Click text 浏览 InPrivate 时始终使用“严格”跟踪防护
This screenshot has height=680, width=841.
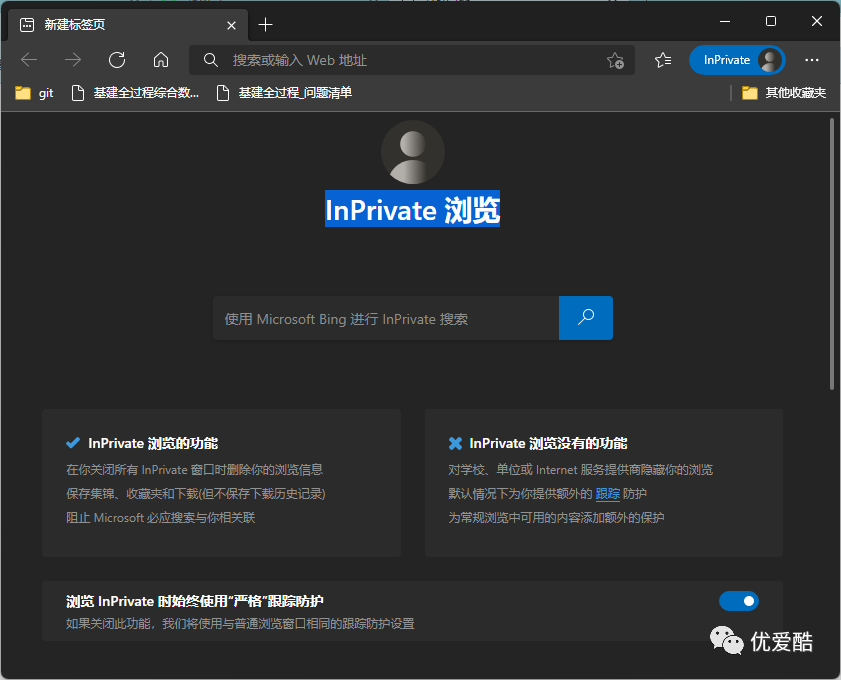click(195, 601)
